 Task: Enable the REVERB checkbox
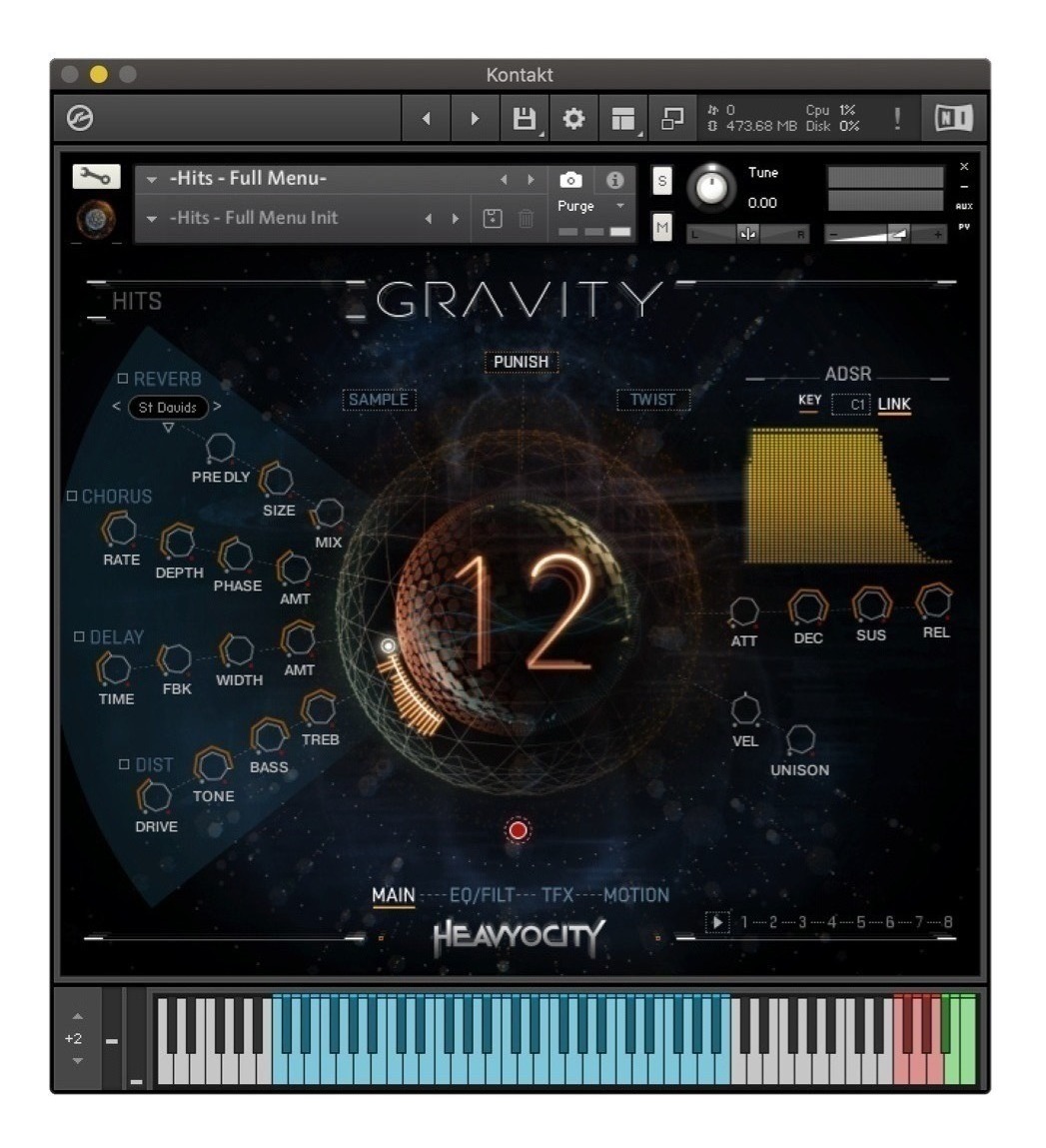(123, 379)
